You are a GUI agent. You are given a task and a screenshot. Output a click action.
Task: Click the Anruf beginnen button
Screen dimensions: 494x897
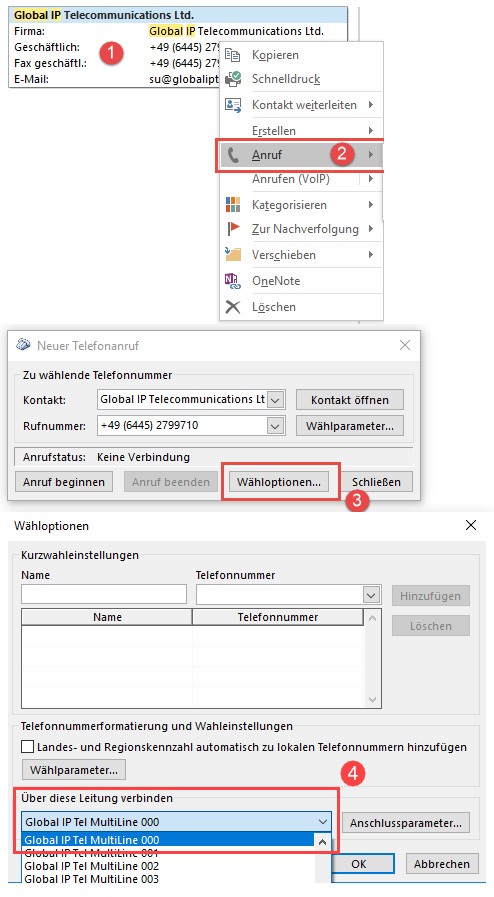pyautogui.click(x=64, y=482)
